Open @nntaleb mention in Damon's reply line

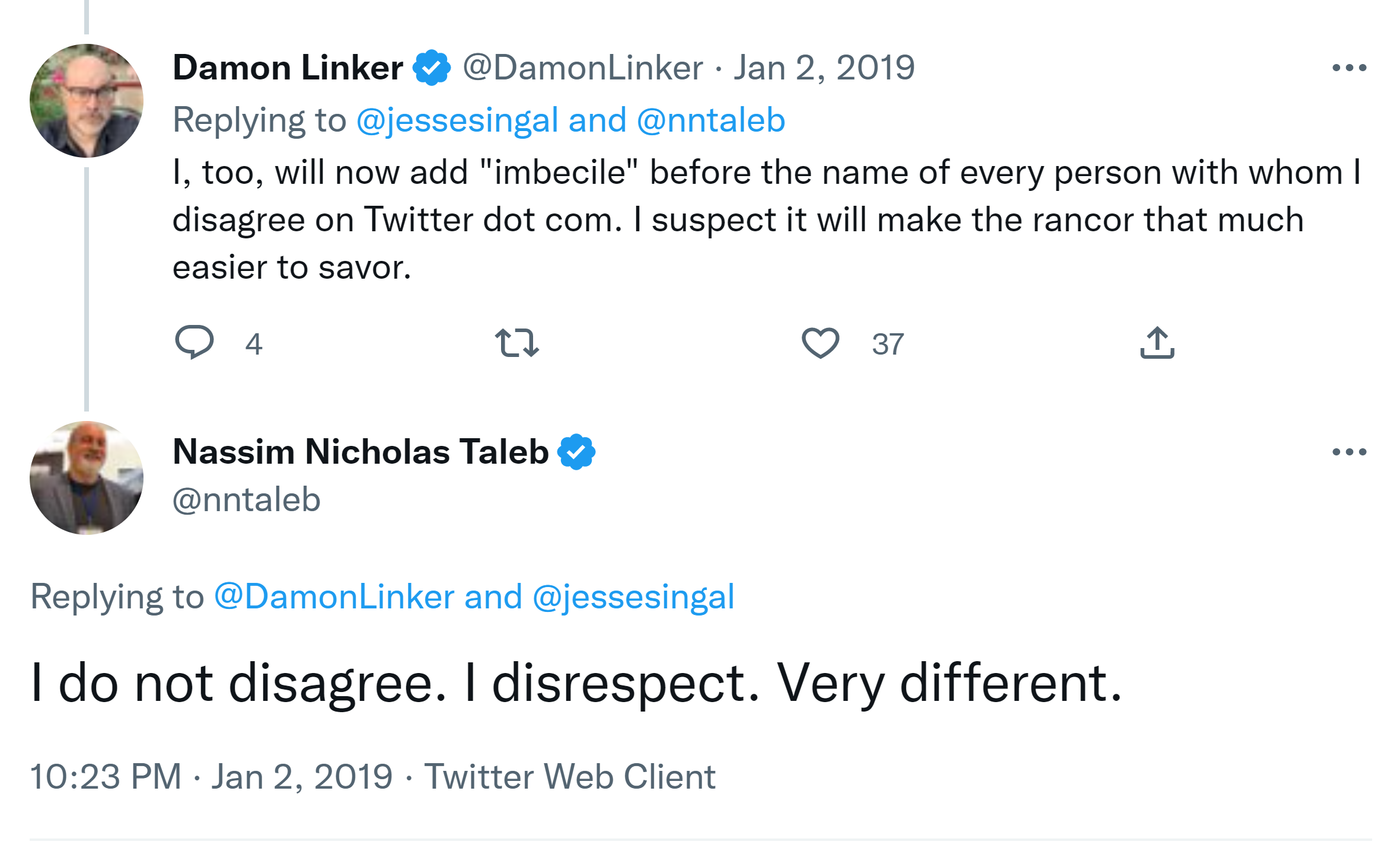pos(711,120)
